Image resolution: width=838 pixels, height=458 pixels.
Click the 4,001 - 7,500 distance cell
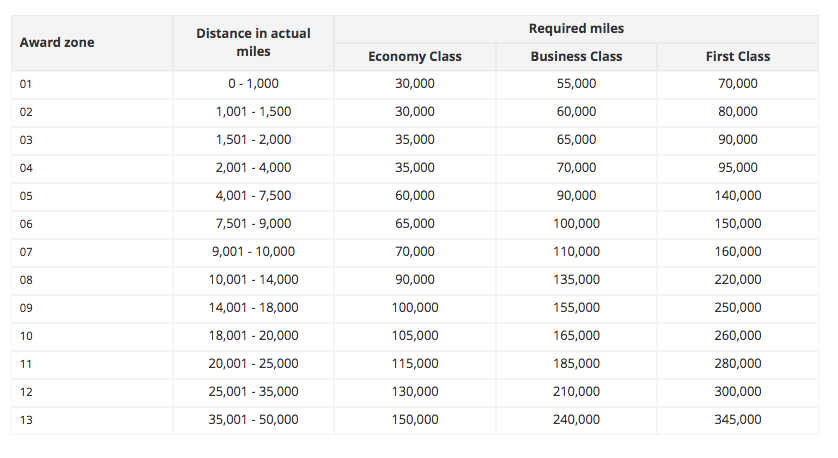pos(253,196)
